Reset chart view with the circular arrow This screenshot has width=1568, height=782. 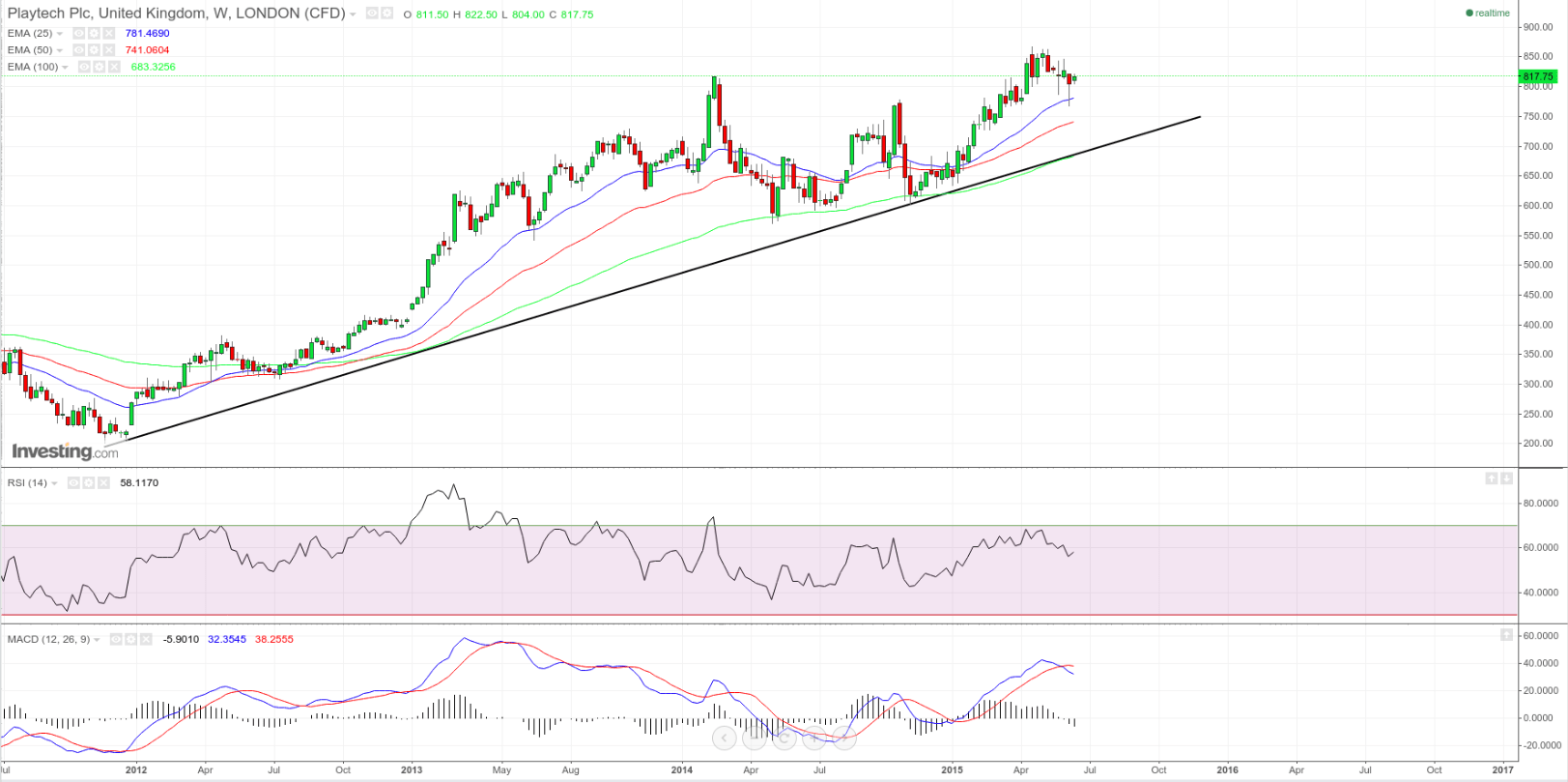(x=784, y=739)
